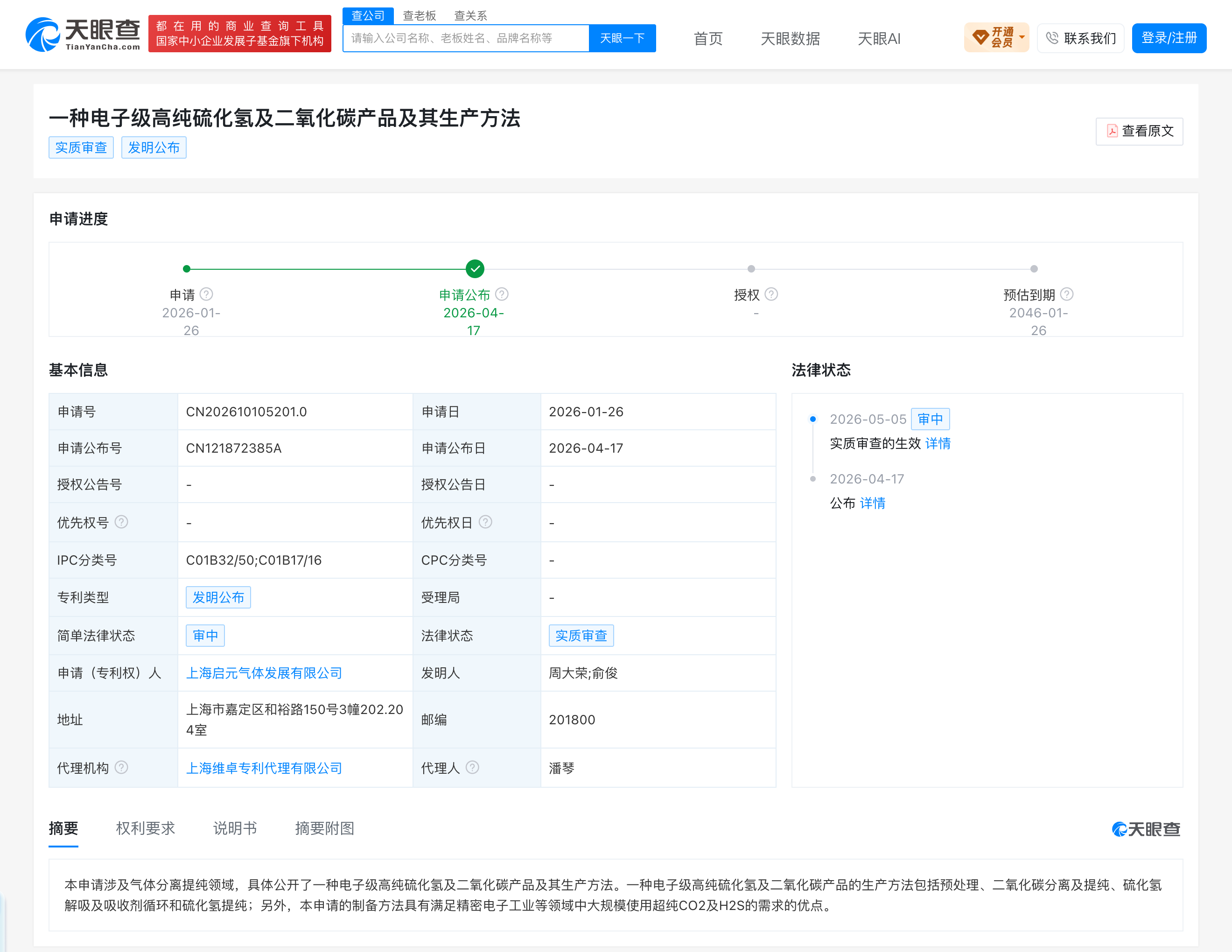The width and height of the screenshot is (1232, 952).
Task: Click help icon next to 申请 step
Action: coord(206,294)
